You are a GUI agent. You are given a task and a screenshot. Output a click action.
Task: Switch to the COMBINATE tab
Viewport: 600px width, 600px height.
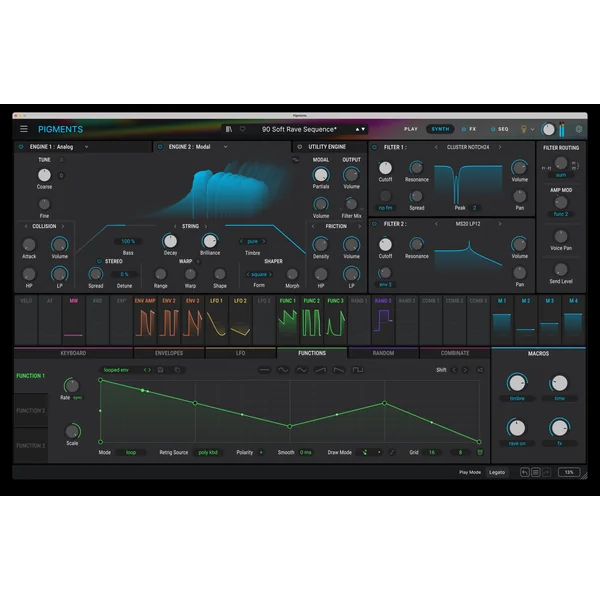click(455, 353)
